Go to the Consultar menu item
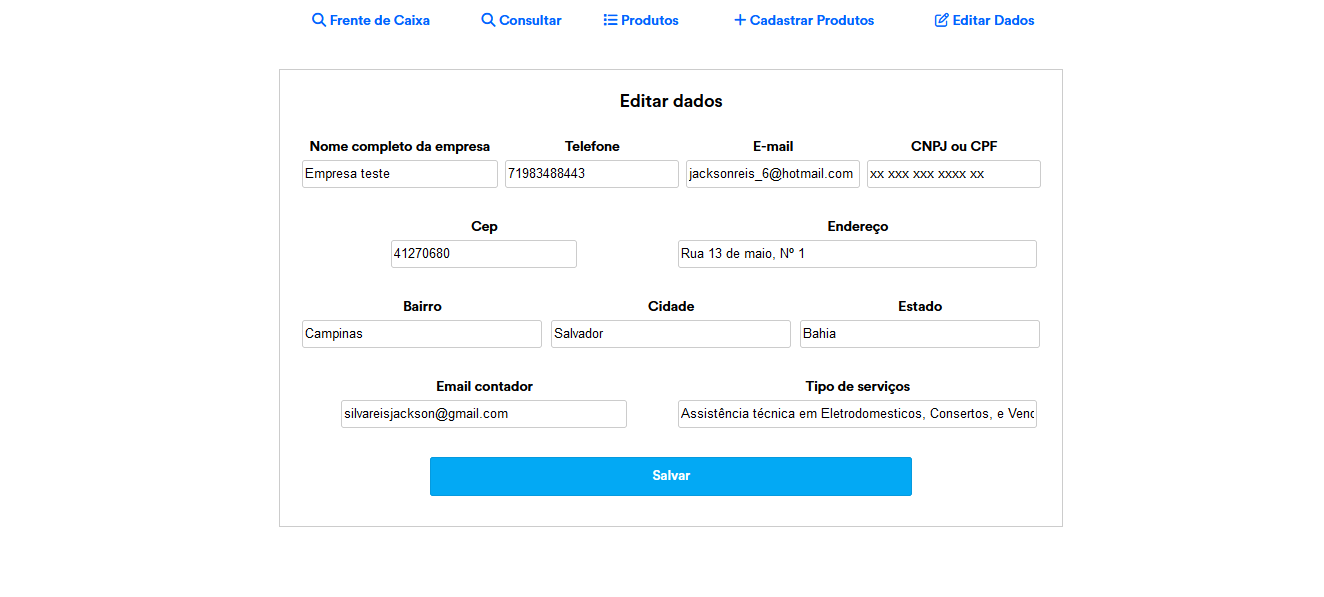The image size is (1324, 597). pos(530,20)
